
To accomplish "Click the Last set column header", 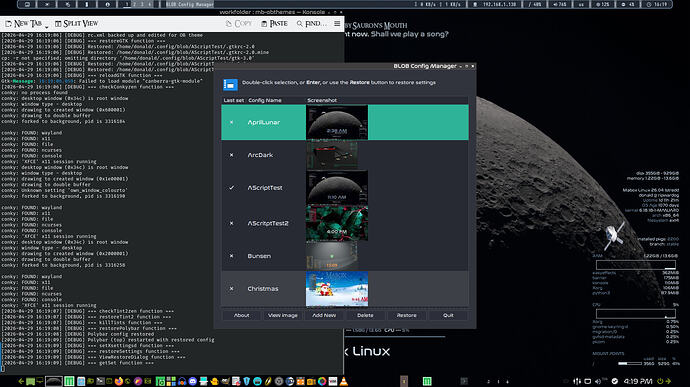I will (x=234, y=100).
